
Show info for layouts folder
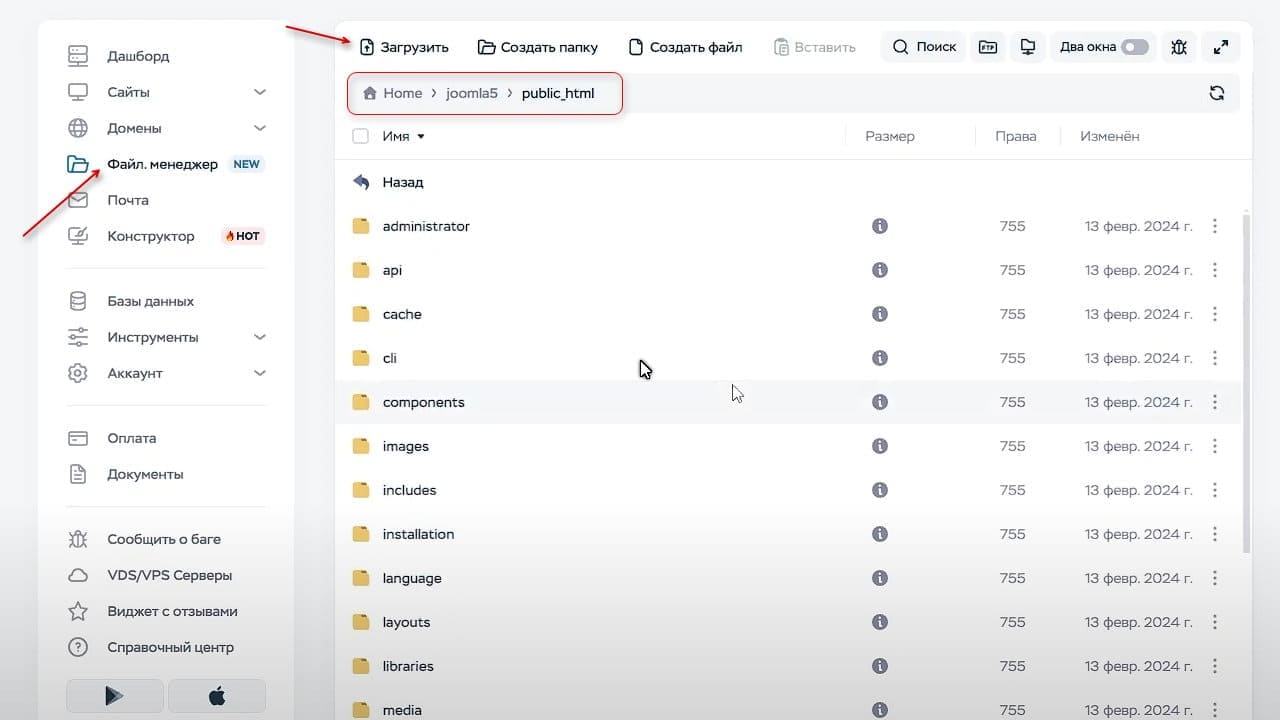coord(880,622)
